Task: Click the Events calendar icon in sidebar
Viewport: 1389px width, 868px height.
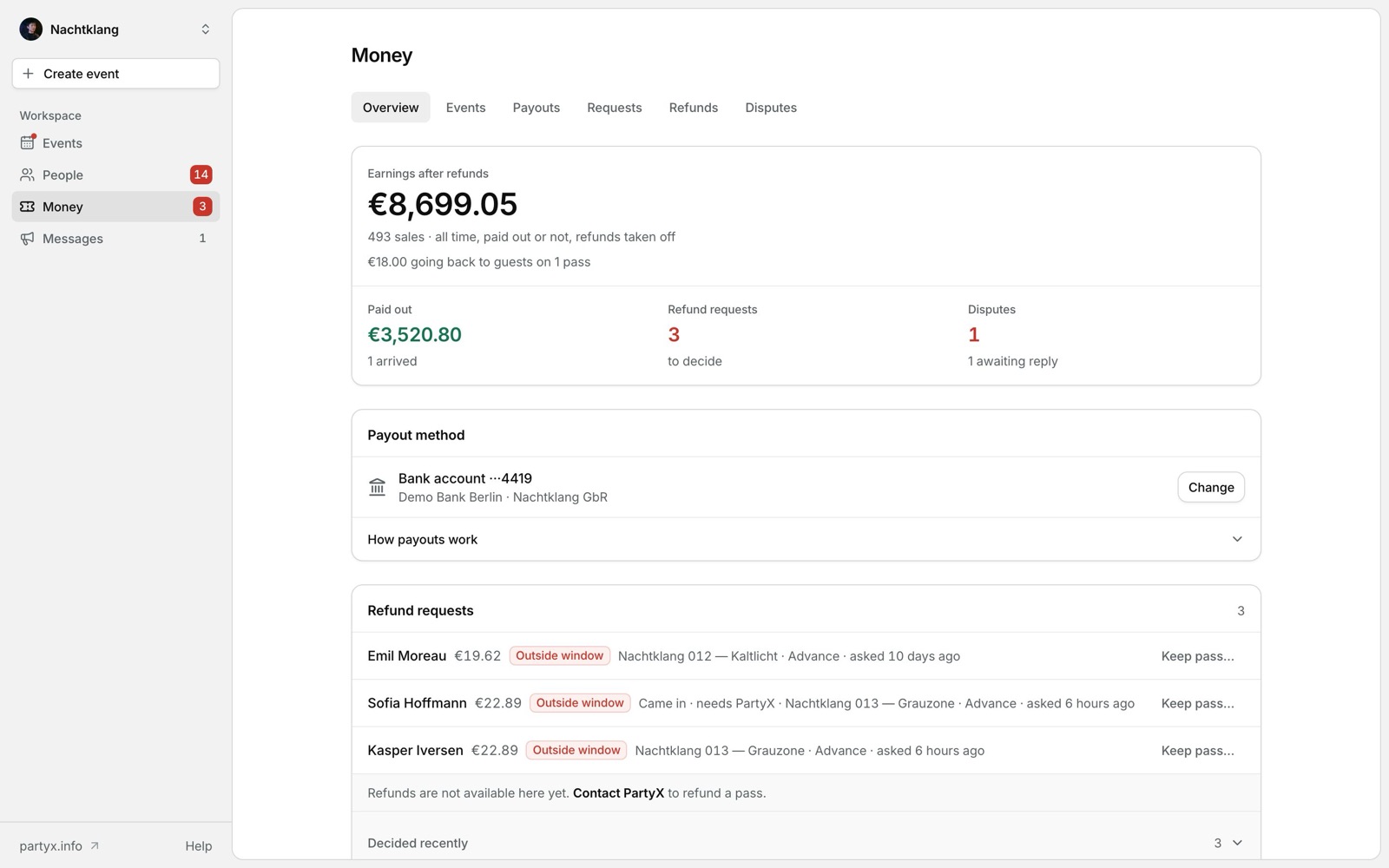Action: pos(28,142)
